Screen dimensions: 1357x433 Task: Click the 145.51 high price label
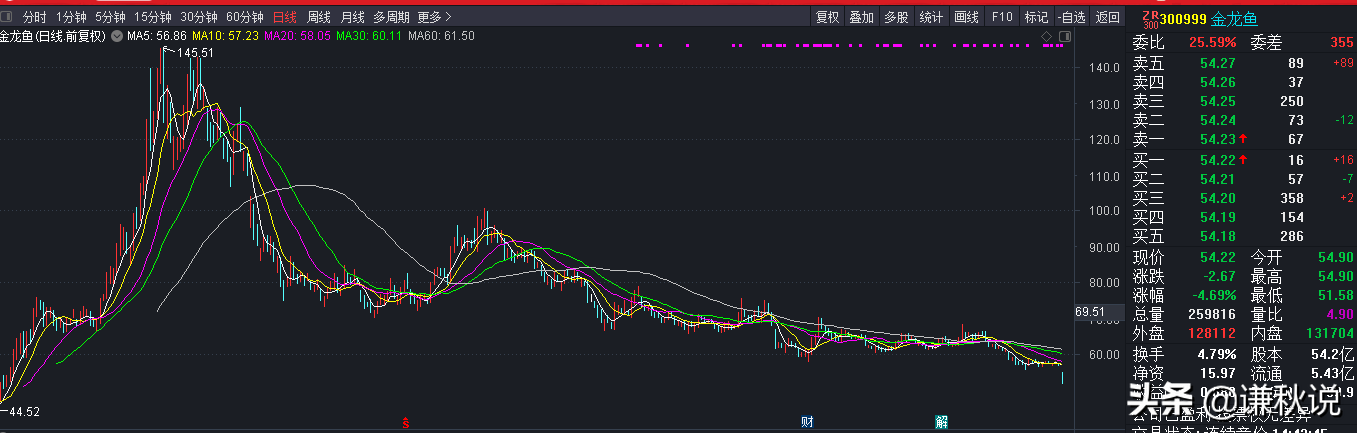196,52
